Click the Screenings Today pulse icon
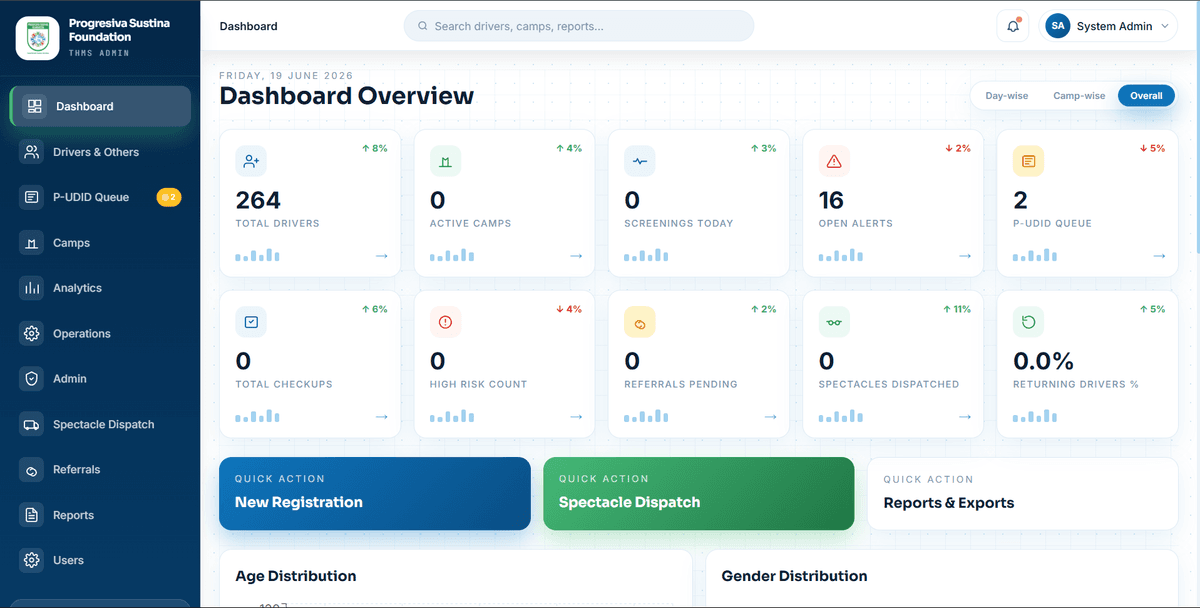The width and height of the screenshot is (1200, 608). (639, 161)
